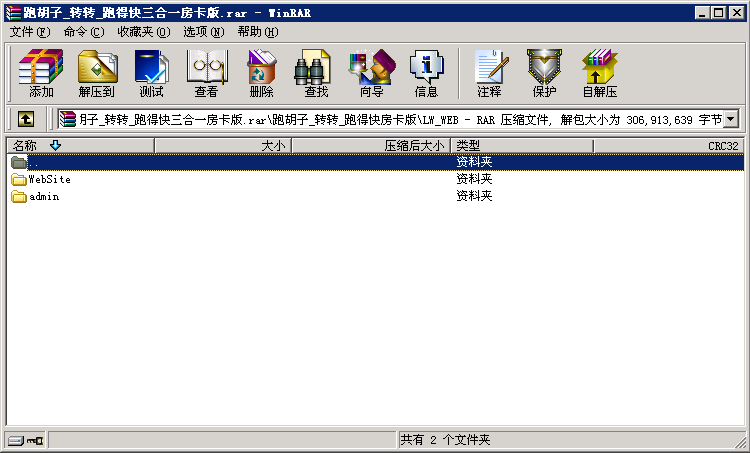Image resolution: width=750 pixels, height=453 pixels.
Task: Open the 查找 (Find) binoculars tool
Action: tap(316, 73)
